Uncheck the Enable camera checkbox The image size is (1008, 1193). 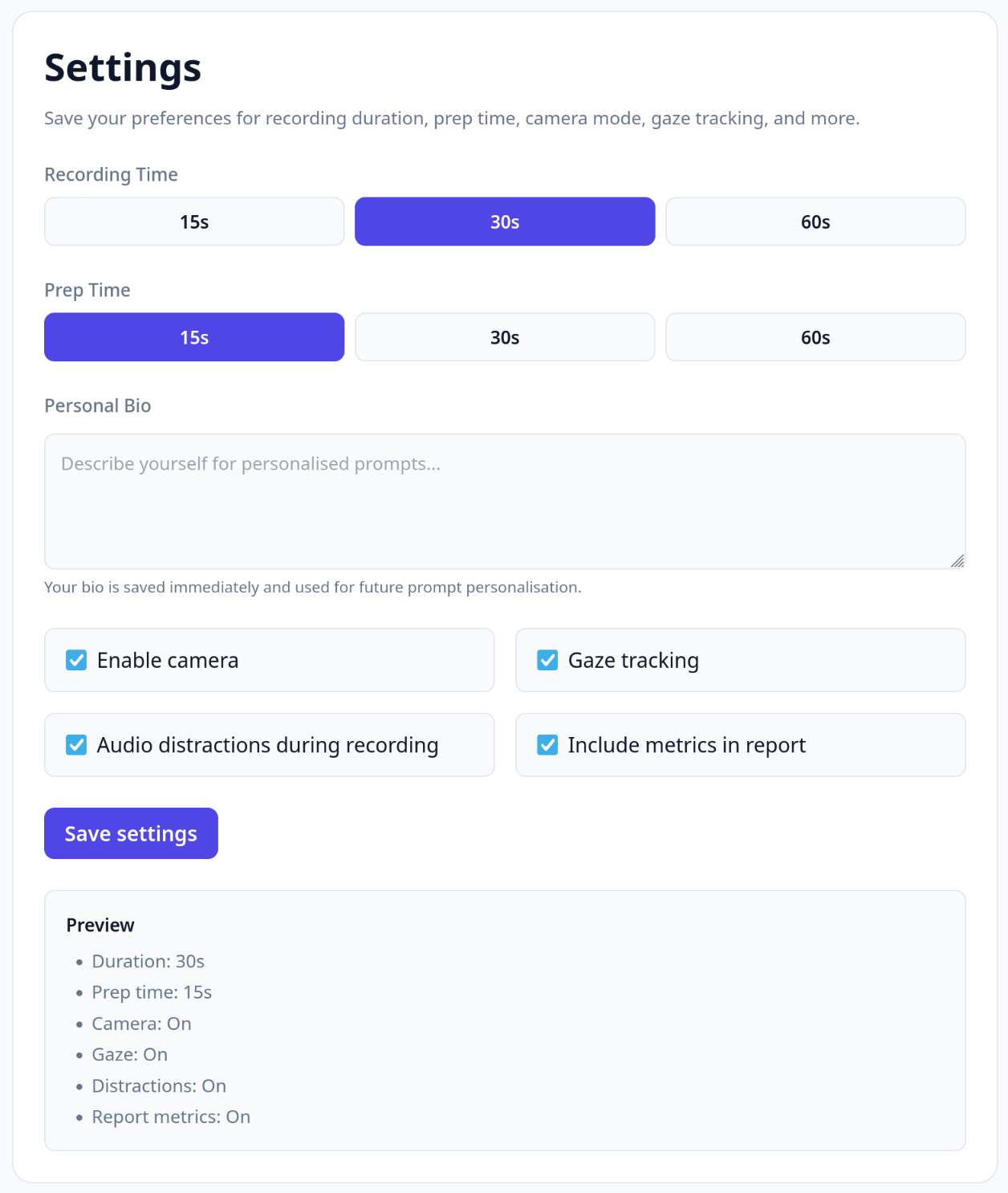coord(76,660)
